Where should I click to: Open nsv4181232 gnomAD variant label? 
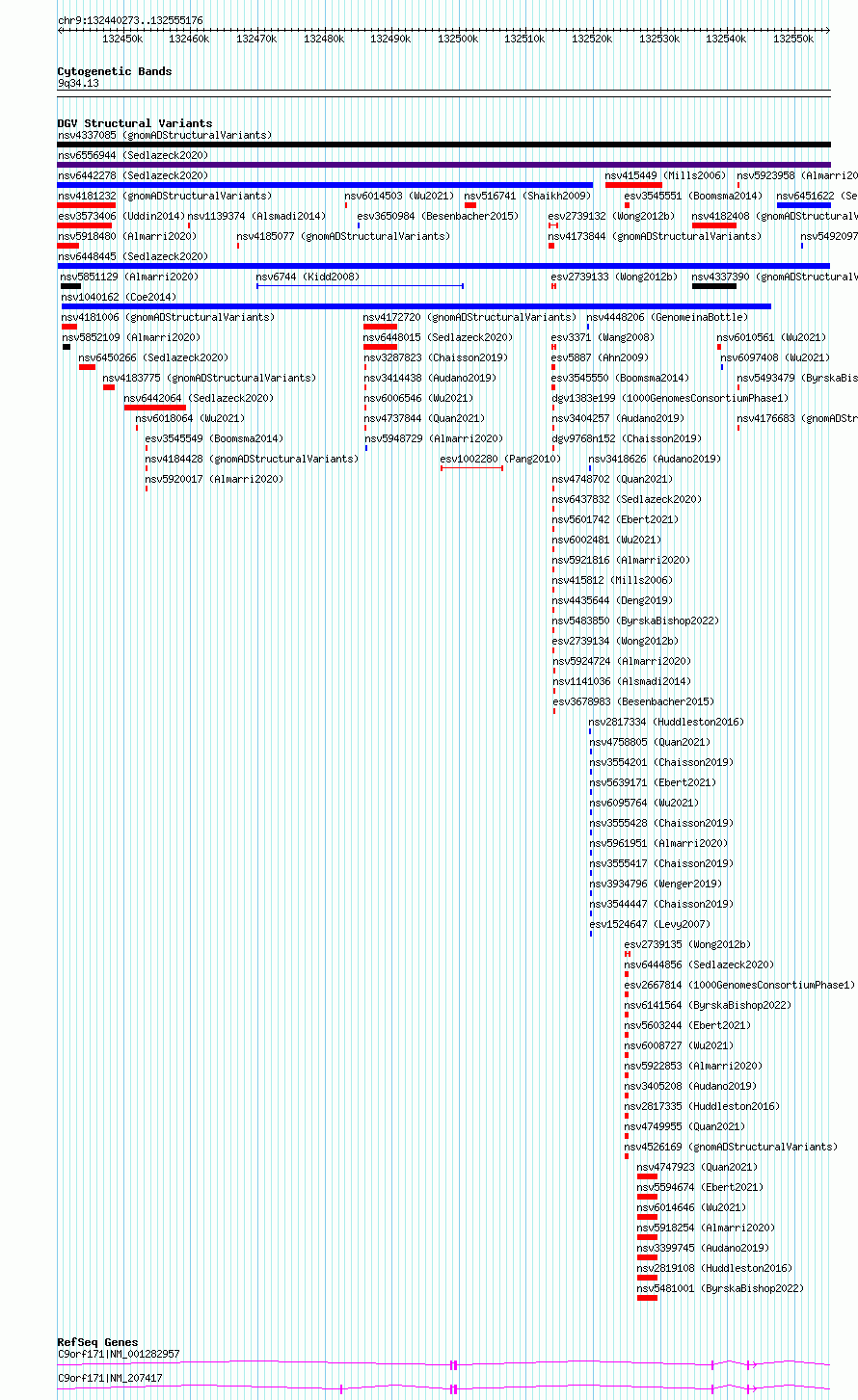pos(164,196)
